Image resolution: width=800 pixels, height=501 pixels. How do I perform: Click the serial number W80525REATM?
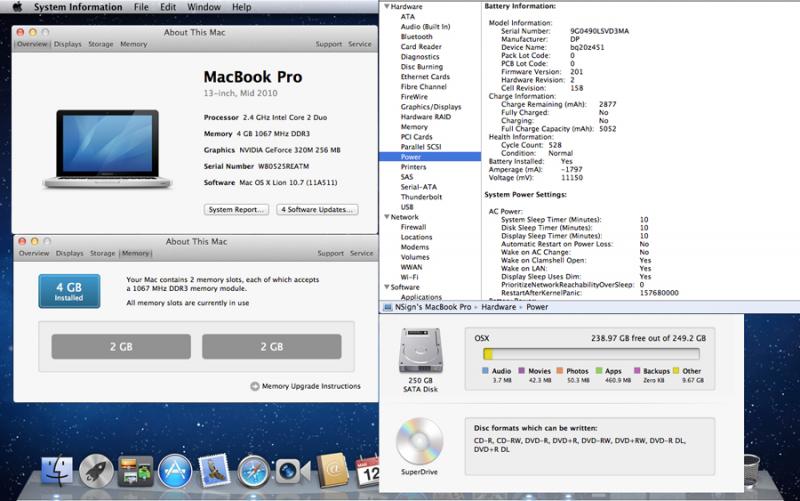[x=283, y=166]
